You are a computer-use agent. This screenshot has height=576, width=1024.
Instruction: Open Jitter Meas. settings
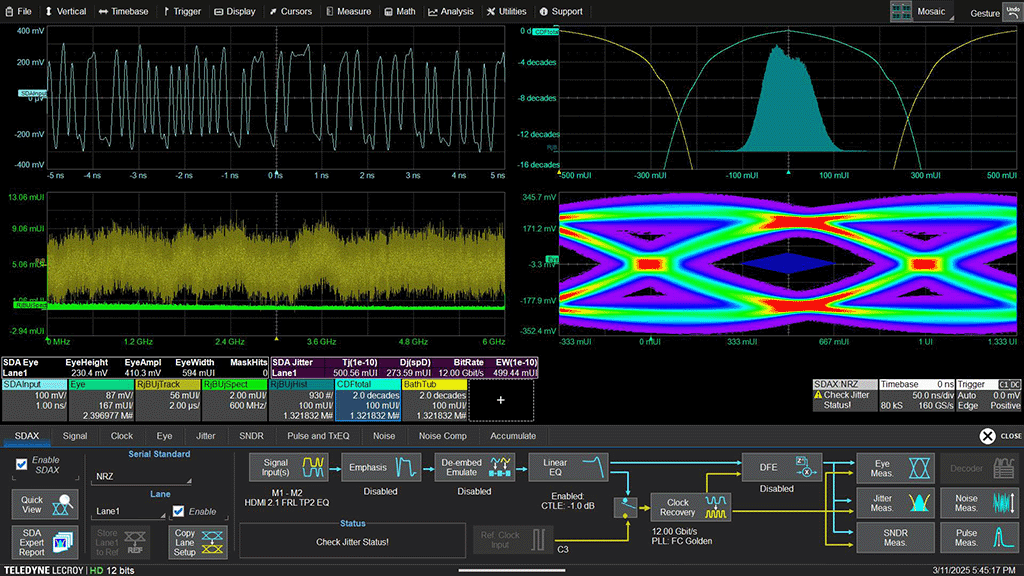coord(893,504)
